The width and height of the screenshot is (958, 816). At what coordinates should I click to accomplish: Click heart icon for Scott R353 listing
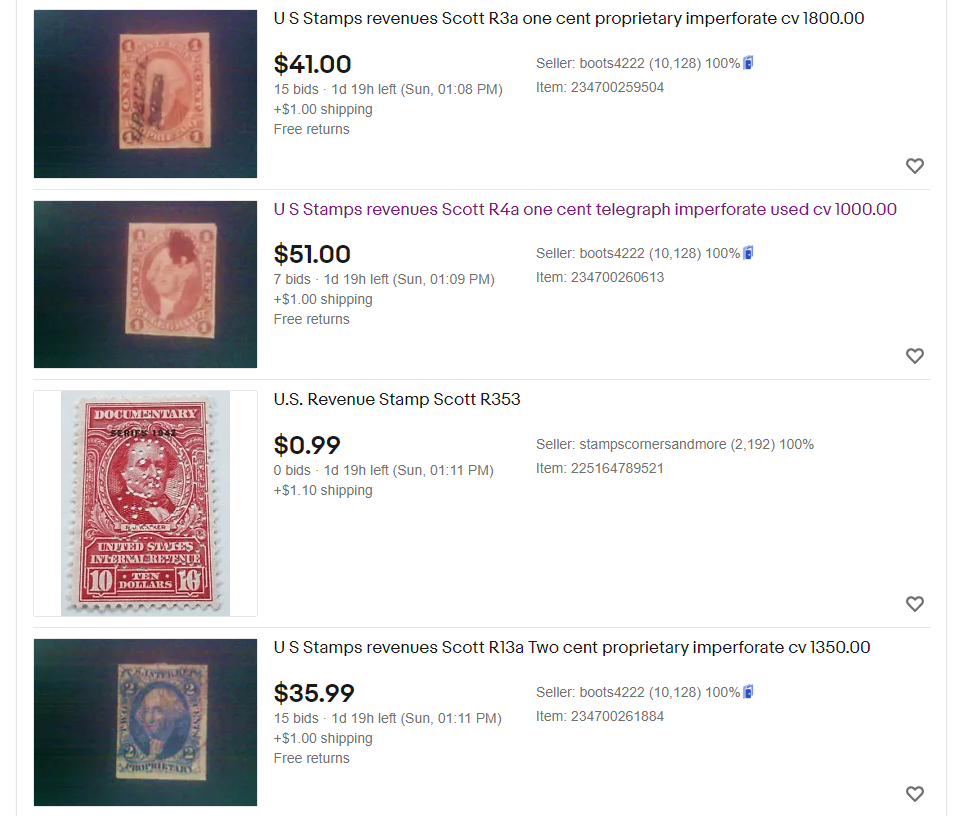[x=914, y=603]
